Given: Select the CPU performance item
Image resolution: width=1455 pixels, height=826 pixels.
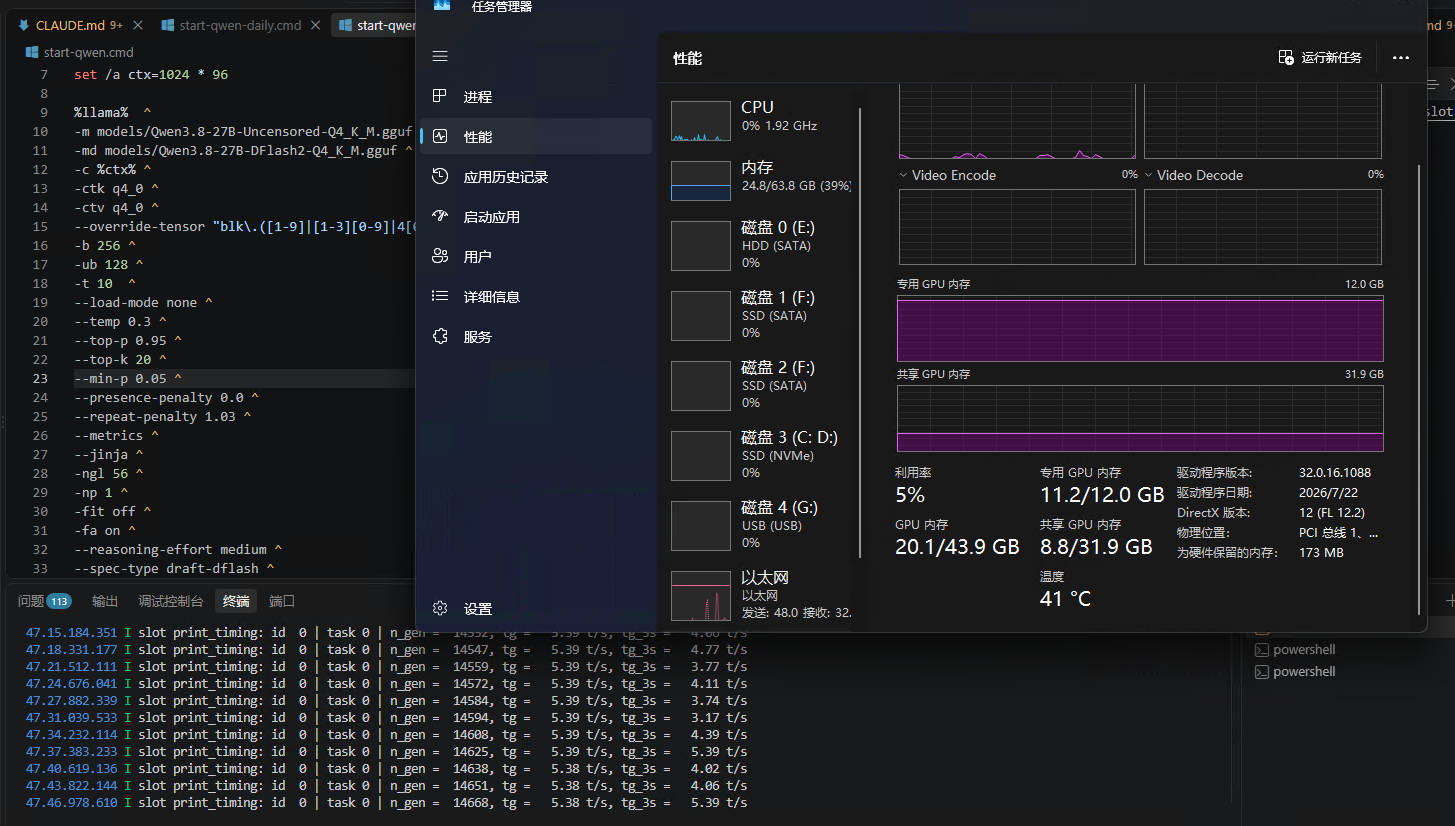Looking at the screenshot, I should 760,121.
